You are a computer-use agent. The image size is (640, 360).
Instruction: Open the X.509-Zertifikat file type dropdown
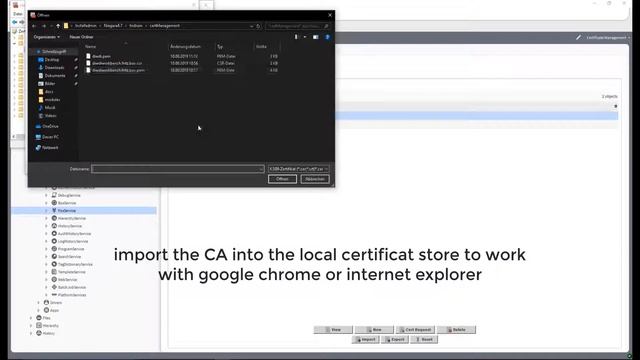click(x=299, y=169)
